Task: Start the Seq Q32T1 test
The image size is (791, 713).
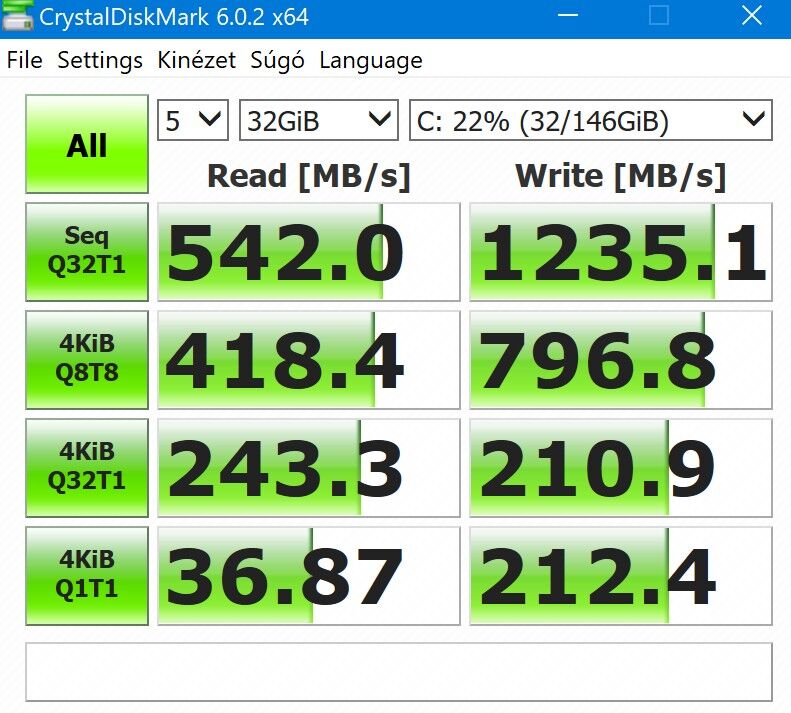Action: tap(87, 252)
